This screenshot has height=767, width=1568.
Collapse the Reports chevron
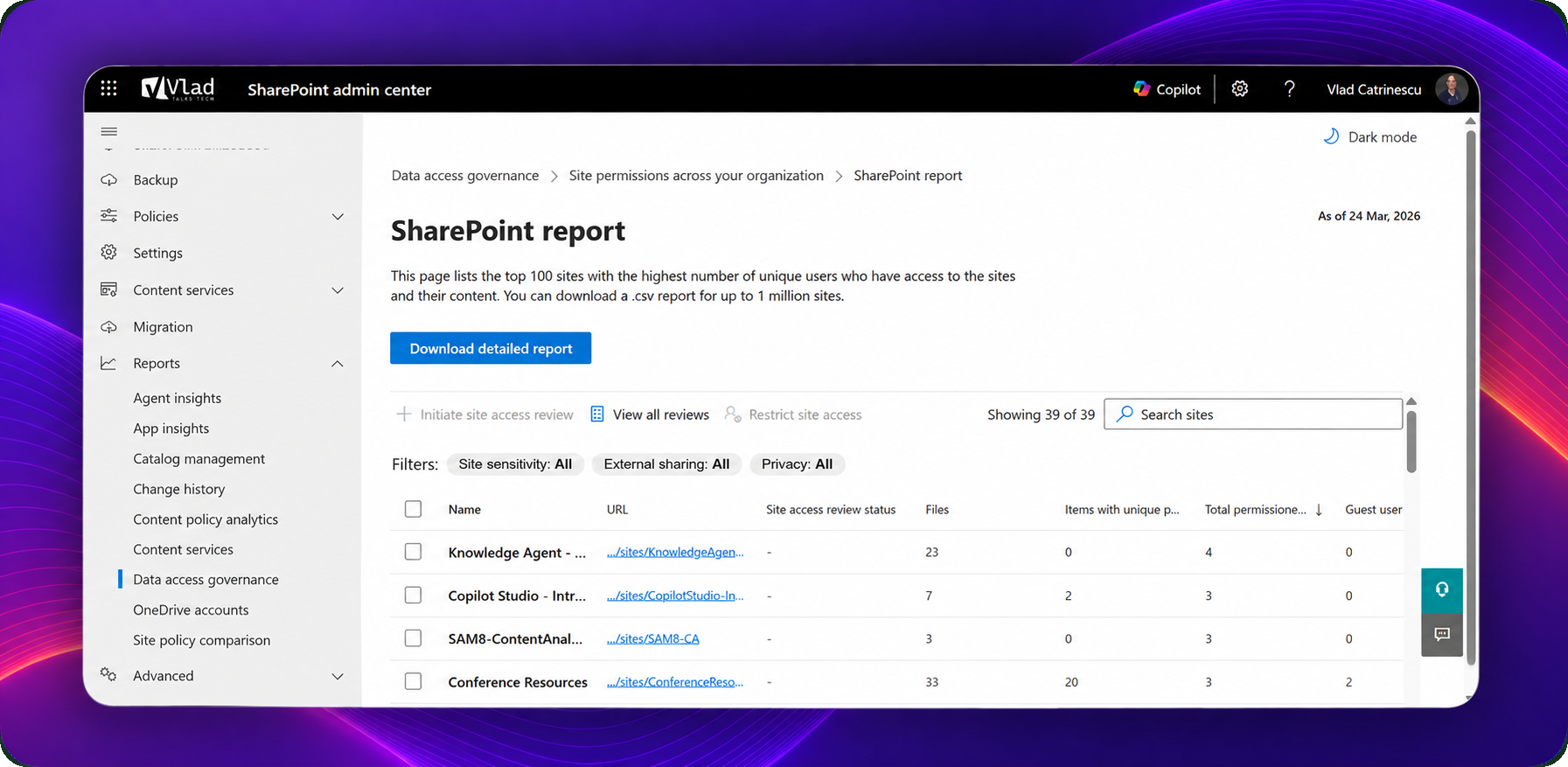tap(338, 364)
